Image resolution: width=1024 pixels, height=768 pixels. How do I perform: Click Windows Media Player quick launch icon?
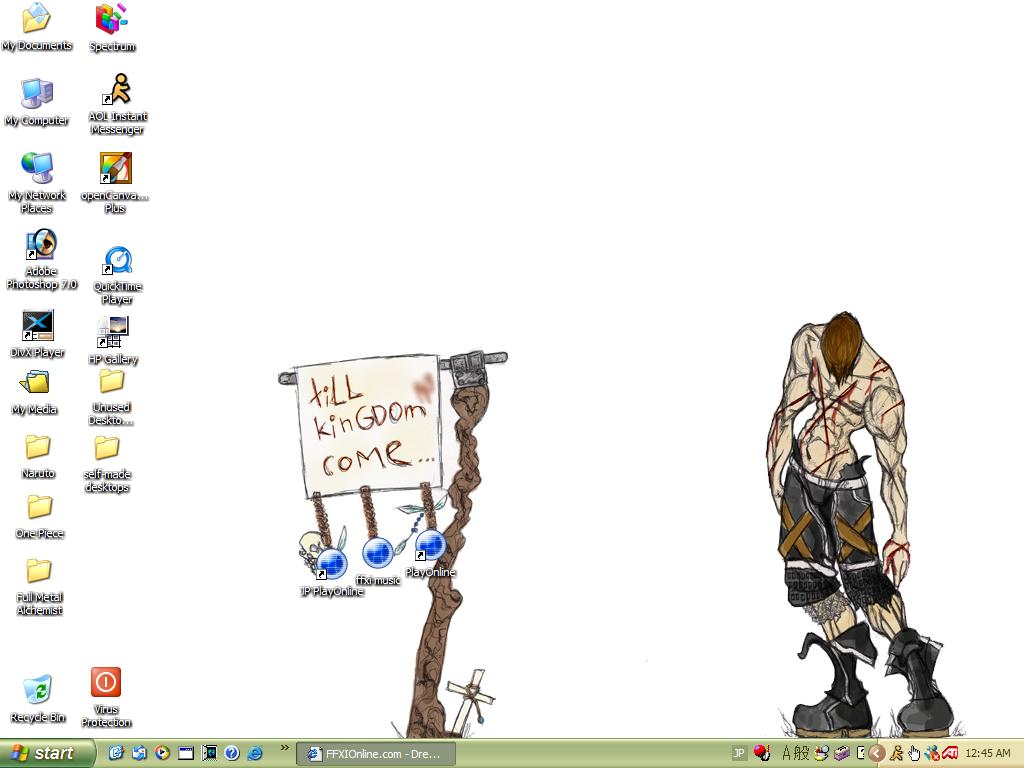162,753
